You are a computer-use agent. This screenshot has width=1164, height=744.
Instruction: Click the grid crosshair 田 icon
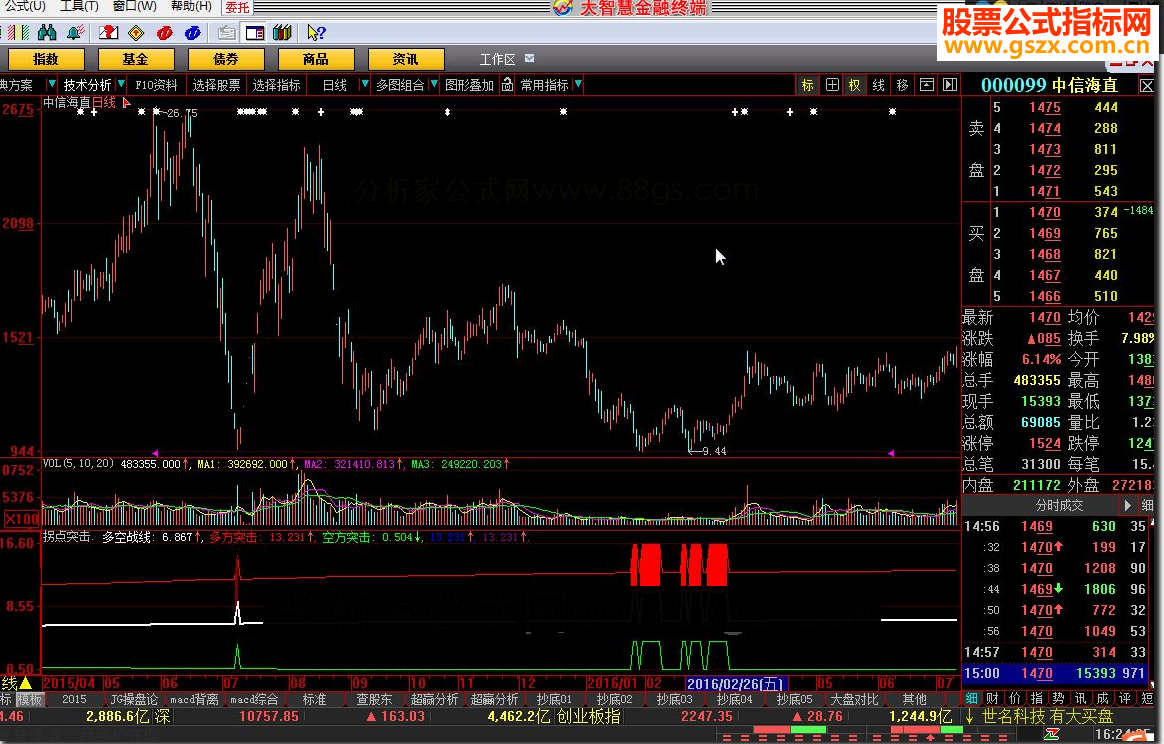(832, 85)
